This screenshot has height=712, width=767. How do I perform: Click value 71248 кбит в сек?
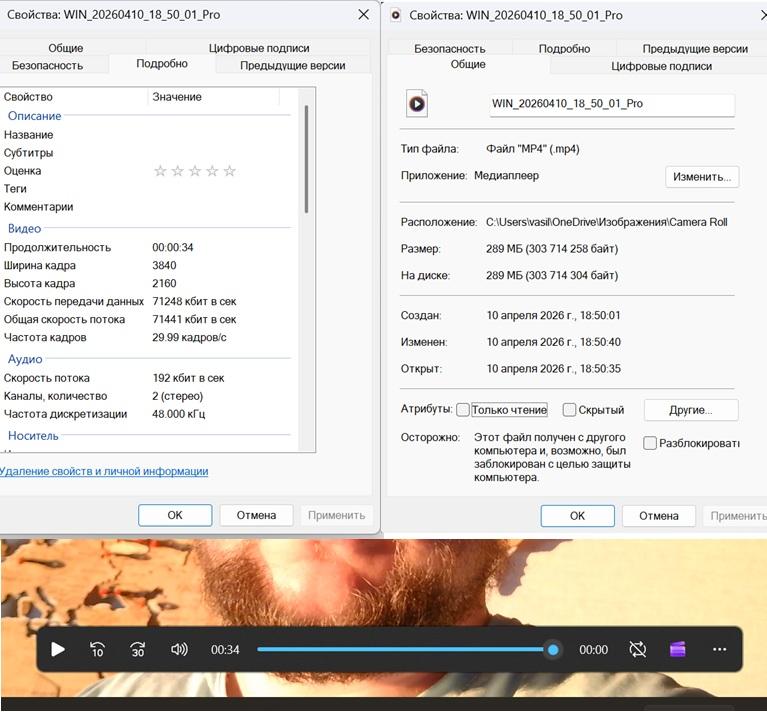coord(194,301)
